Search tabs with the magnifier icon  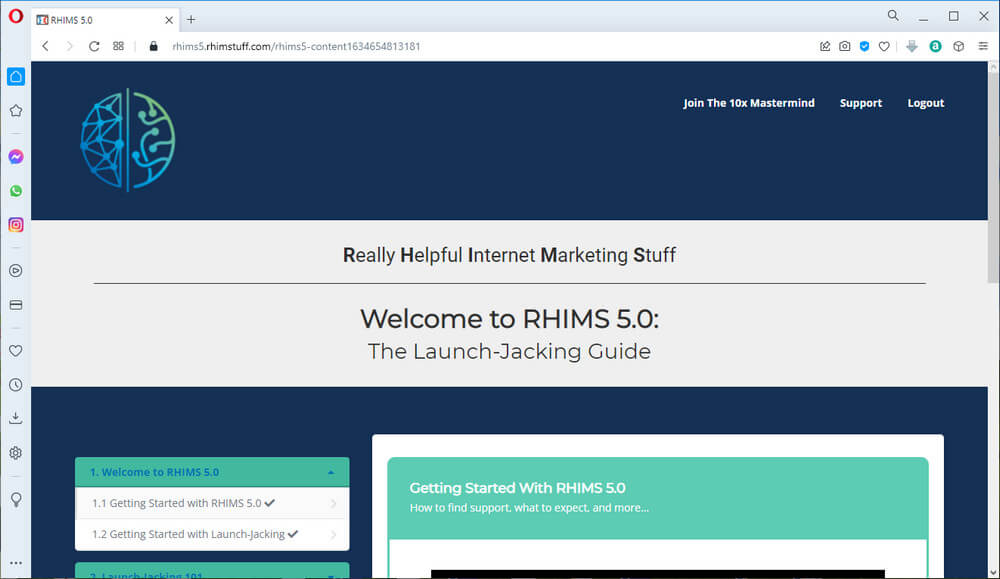893,15
